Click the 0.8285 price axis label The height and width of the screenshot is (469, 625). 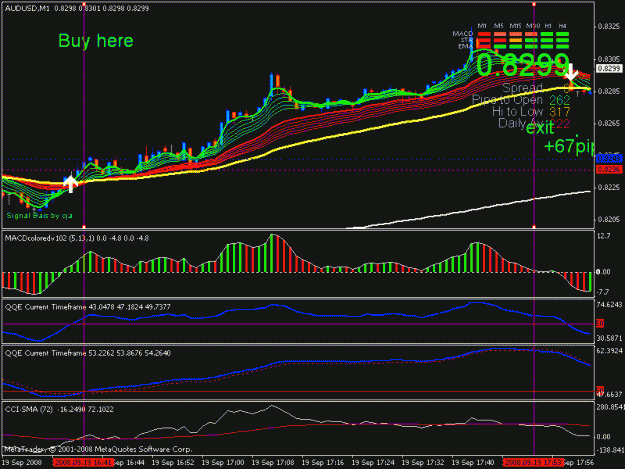tap(609, 91)
